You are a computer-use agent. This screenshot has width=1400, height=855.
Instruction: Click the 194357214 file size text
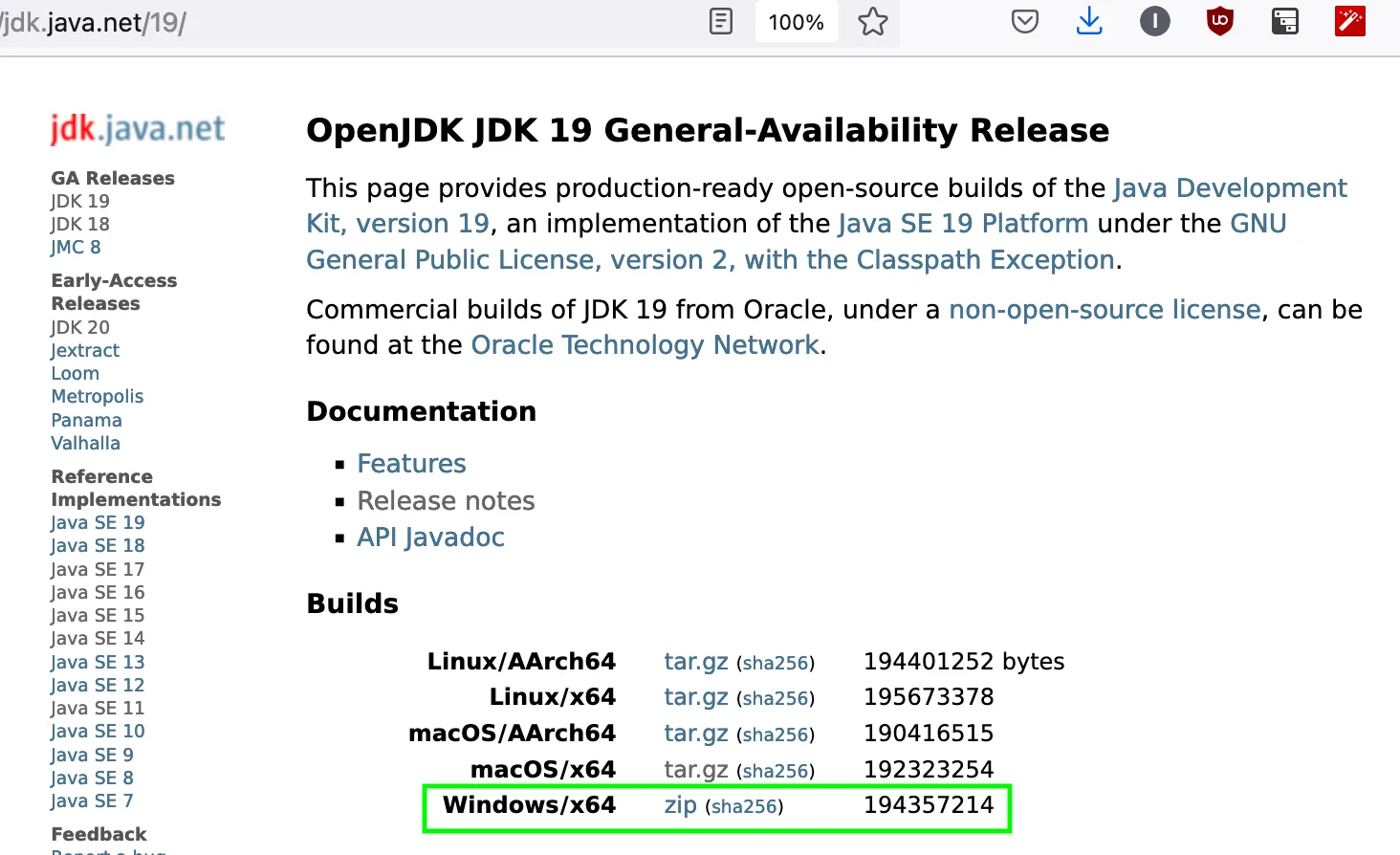929,805
